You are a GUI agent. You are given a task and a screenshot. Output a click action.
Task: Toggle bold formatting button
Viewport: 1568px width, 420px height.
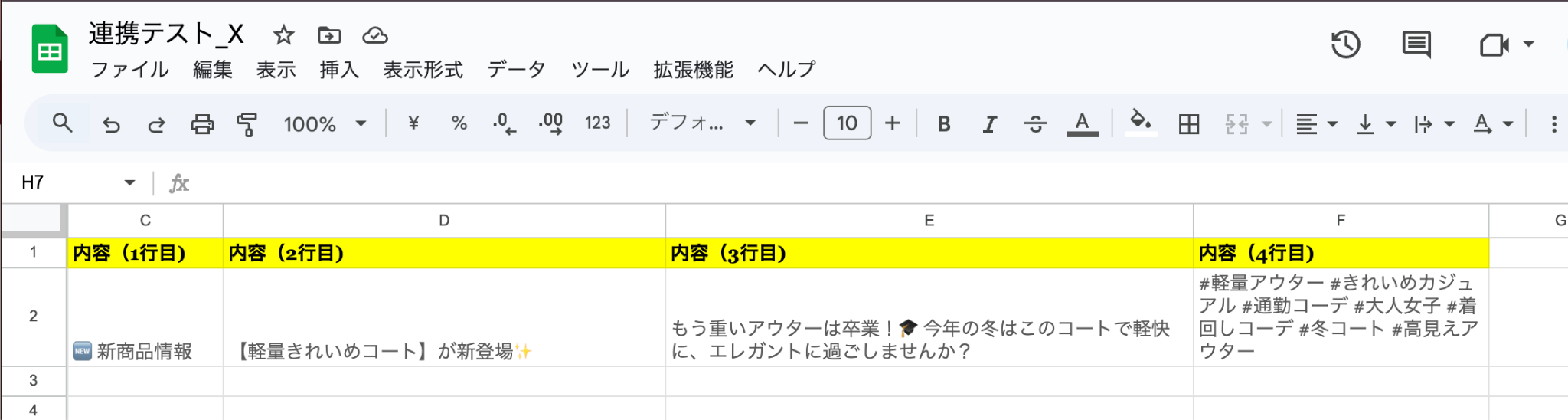click(x=944, y=124)
